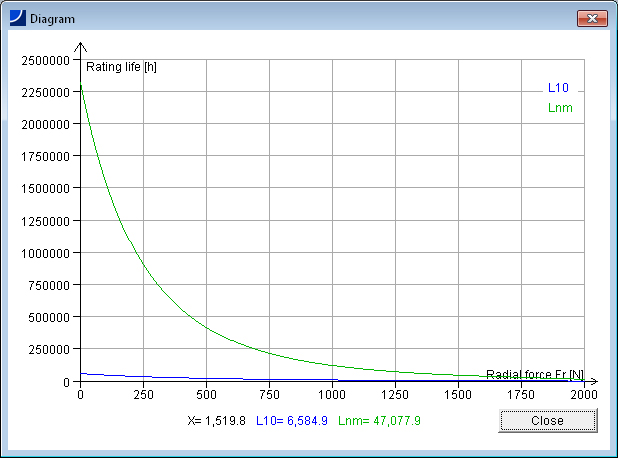618x458 pixels.
Task: Click the 500 tick label on X axis
Action: 206,395
